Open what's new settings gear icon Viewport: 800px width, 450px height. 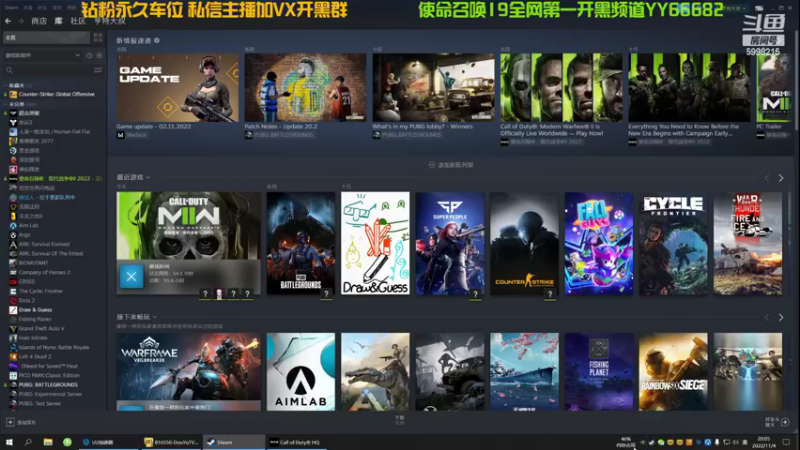(157, 40)
